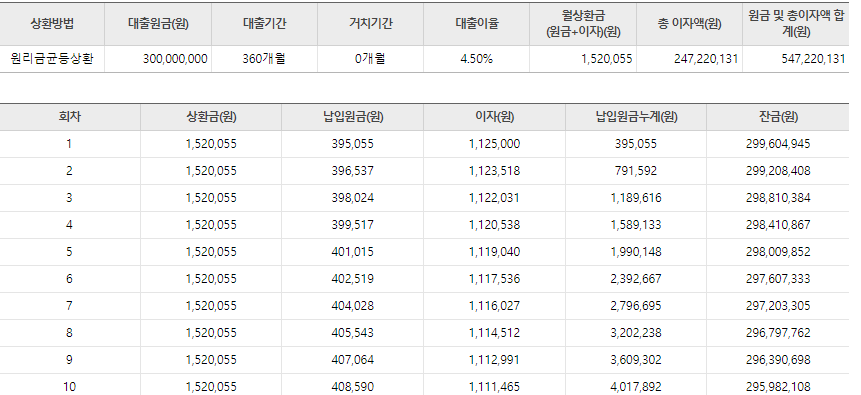Select balance value 299,208,408
This screenshot has height=395, width=861.
click(778, 171)
